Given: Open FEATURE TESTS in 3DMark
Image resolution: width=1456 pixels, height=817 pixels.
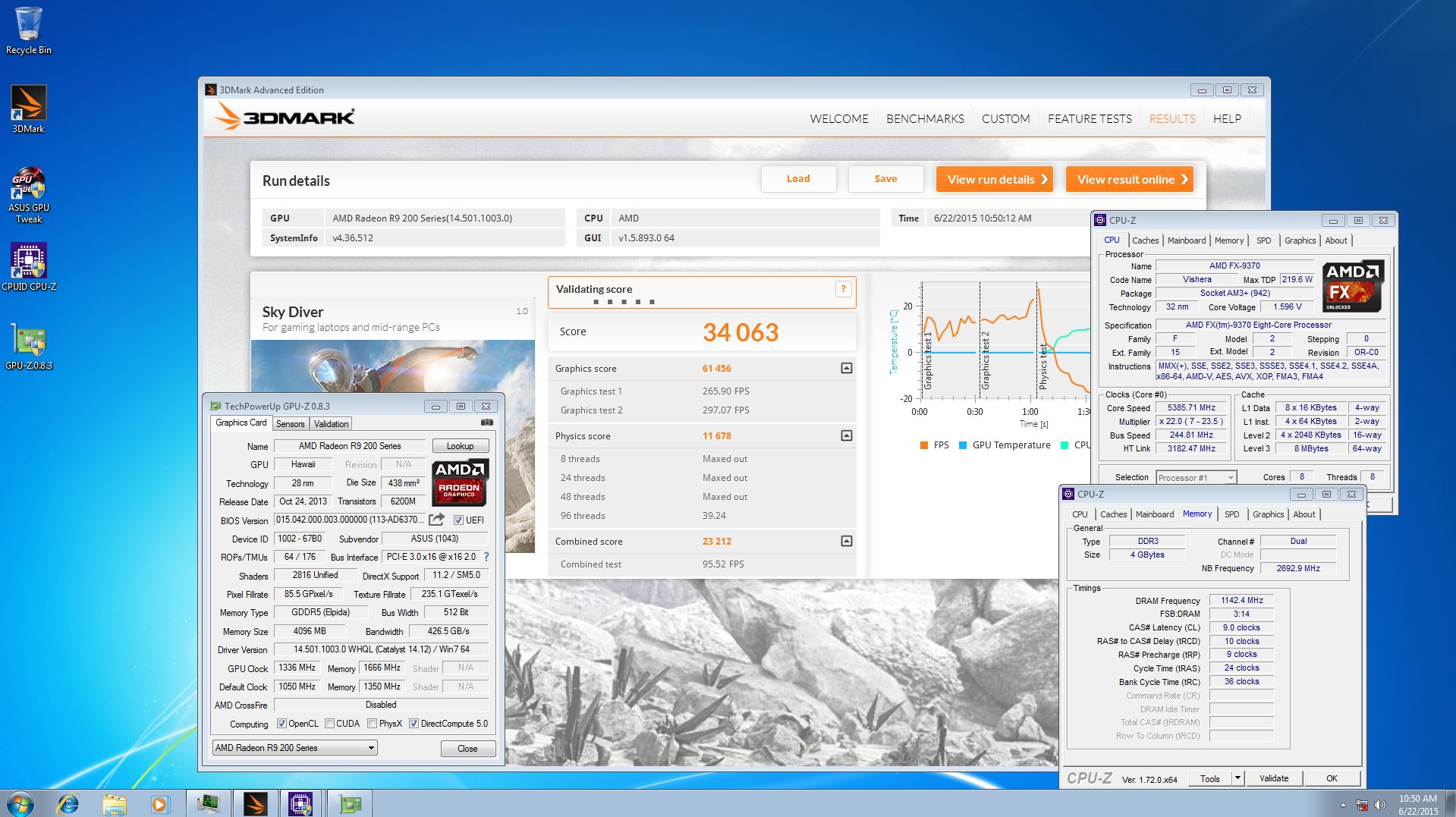Looking at the screenshot, I should 1090,118.
